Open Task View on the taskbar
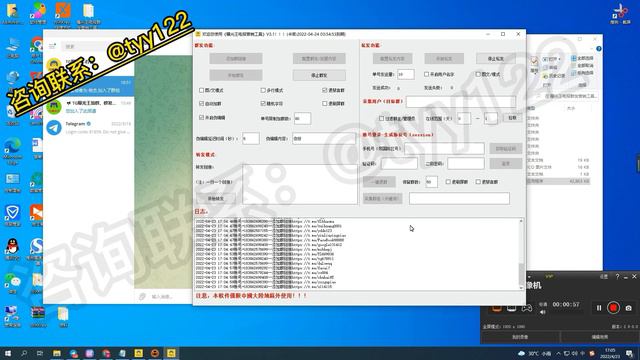 point(40,353)
